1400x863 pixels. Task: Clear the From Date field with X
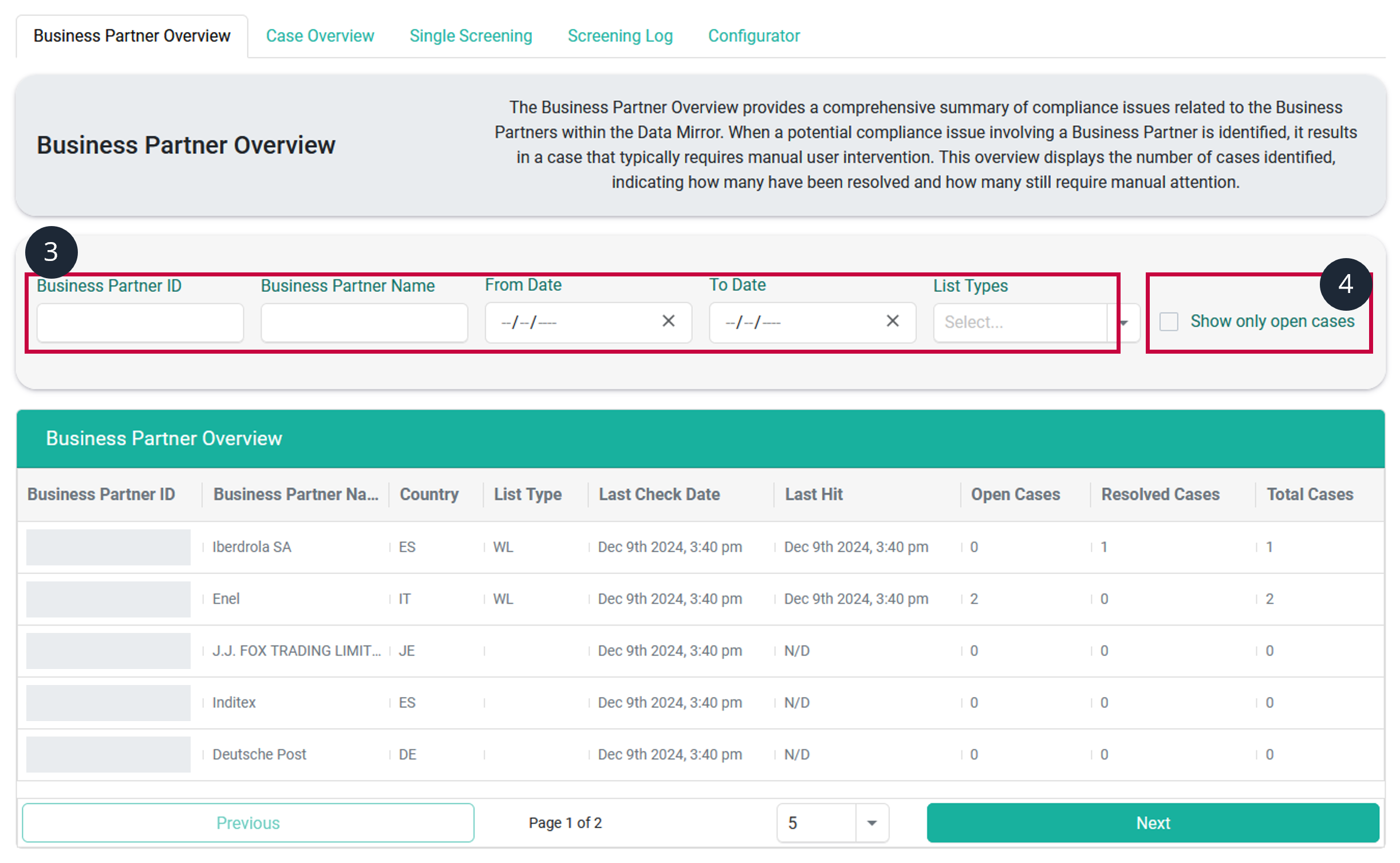click(668, 321)
